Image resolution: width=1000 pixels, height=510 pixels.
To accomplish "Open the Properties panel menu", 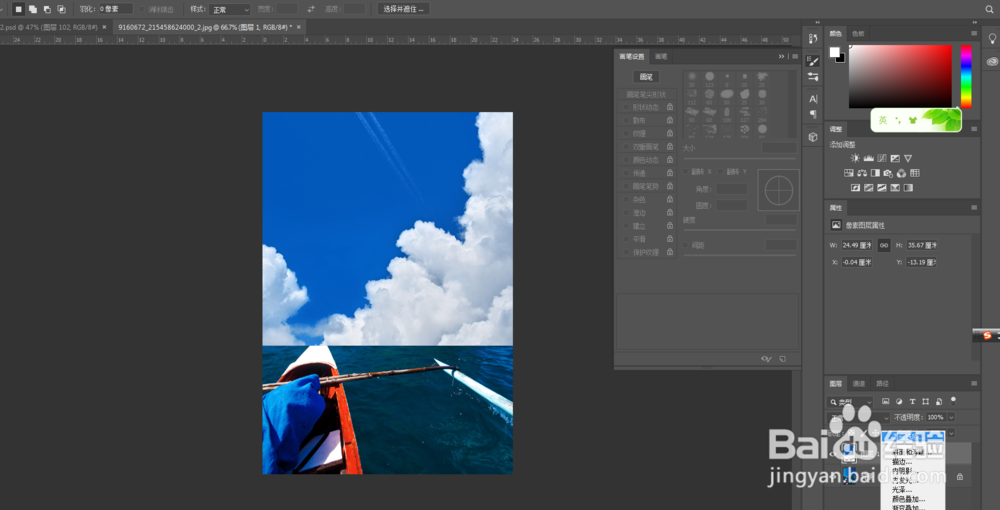I will tap(974, 208).
